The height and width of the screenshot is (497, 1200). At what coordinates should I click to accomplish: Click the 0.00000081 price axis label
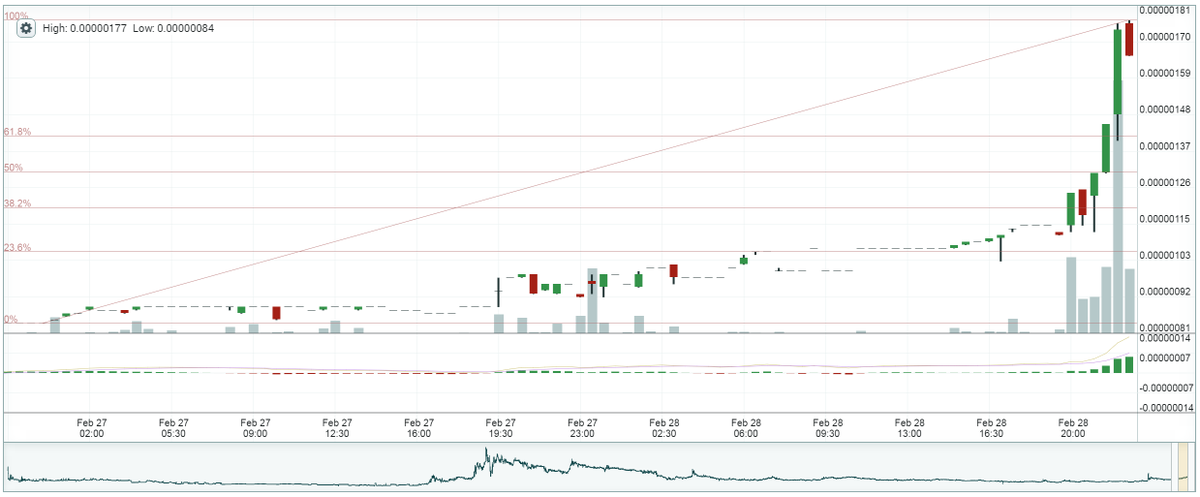(1166, 328)
